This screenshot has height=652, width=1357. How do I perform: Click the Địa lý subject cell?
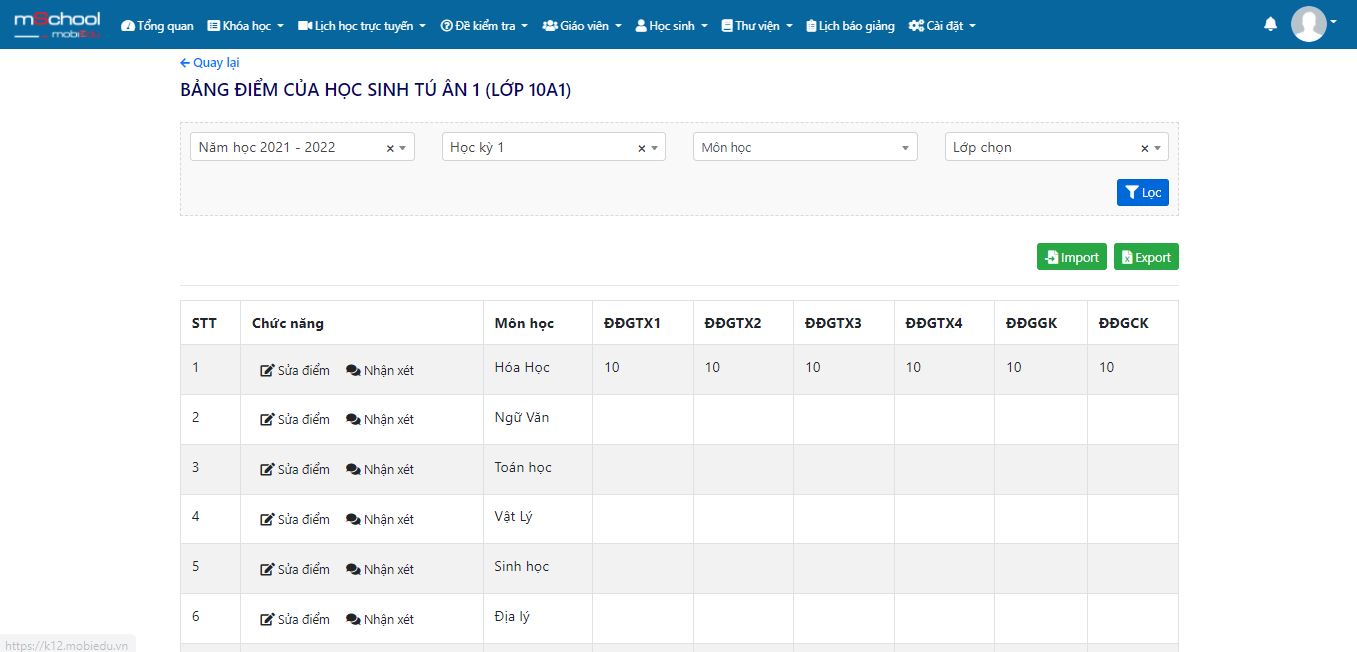pos(538,618)
